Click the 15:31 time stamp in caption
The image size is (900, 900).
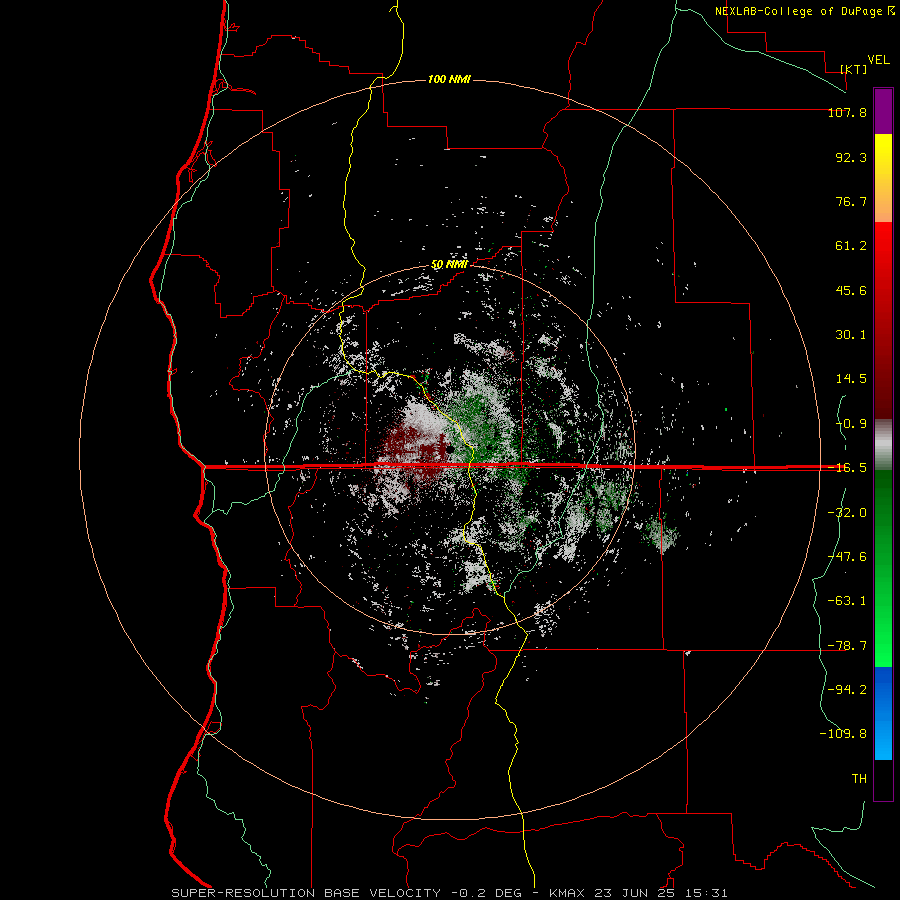706,893
